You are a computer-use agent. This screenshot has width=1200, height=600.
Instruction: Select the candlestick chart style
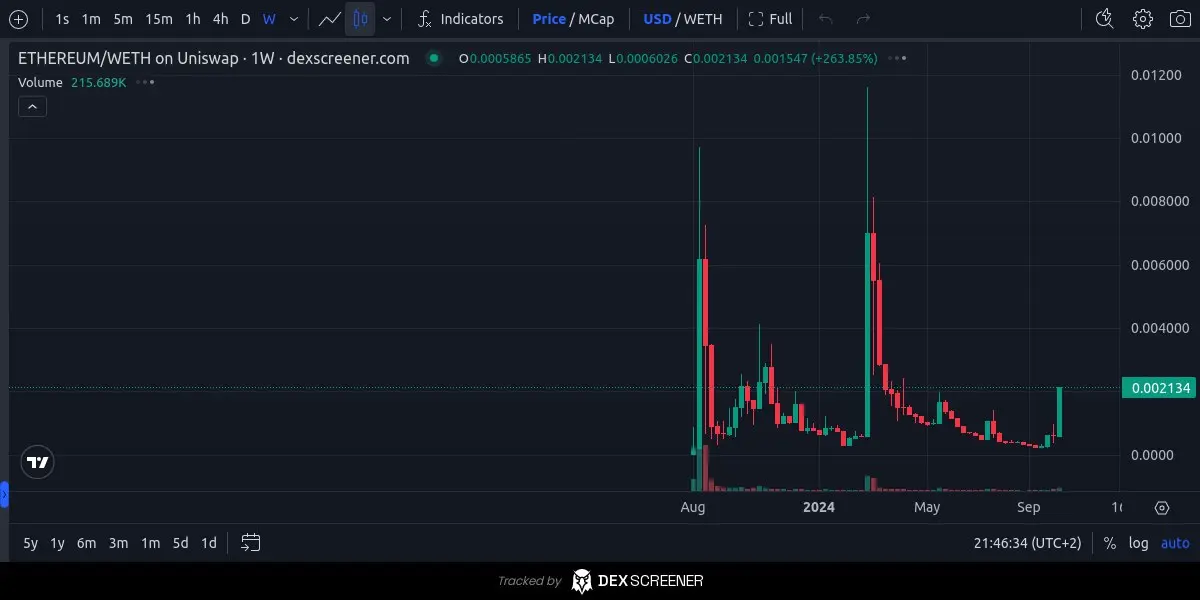(360, 19)
